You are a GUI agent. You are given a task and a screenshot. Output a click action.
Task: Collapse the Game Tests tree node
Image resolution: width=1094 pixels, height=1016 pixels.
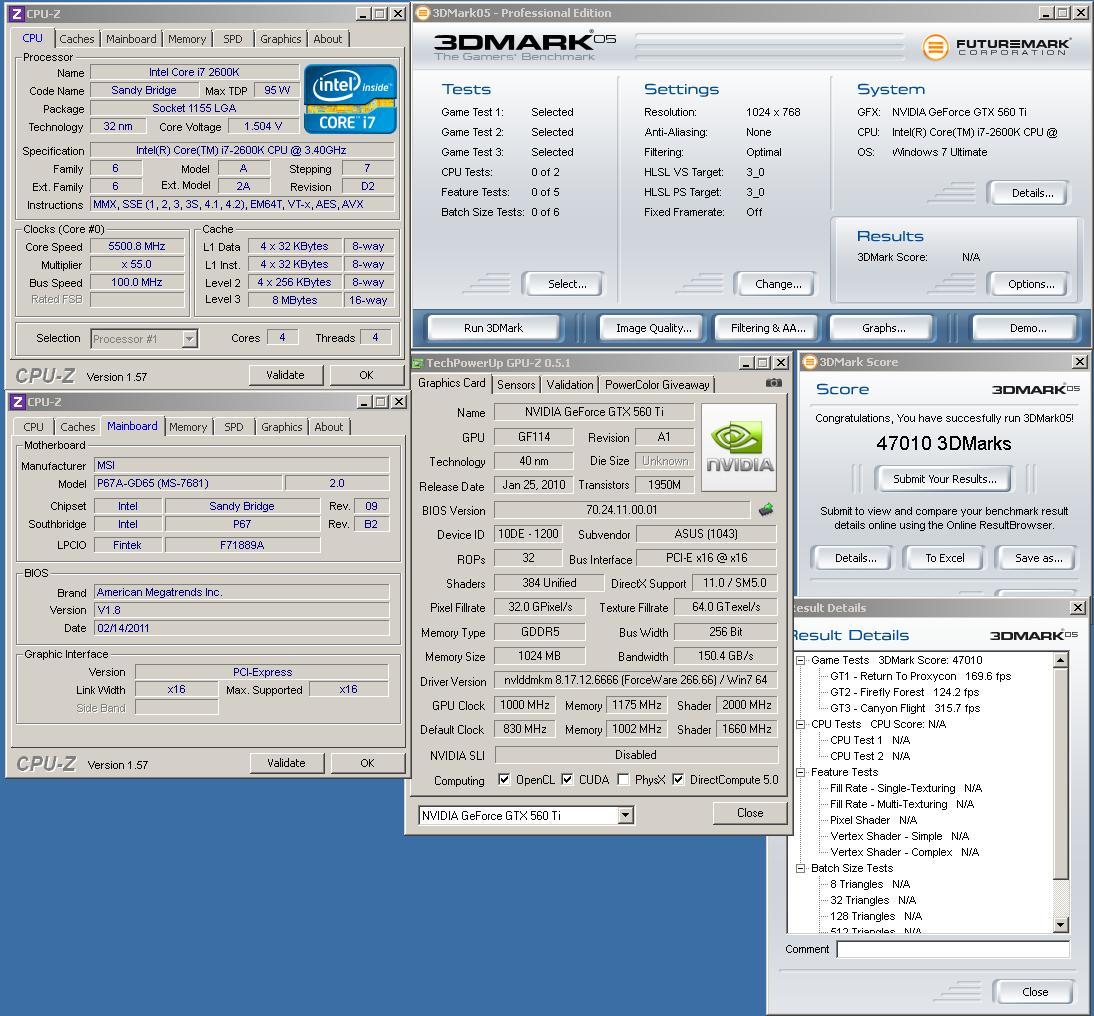point(801,660)
